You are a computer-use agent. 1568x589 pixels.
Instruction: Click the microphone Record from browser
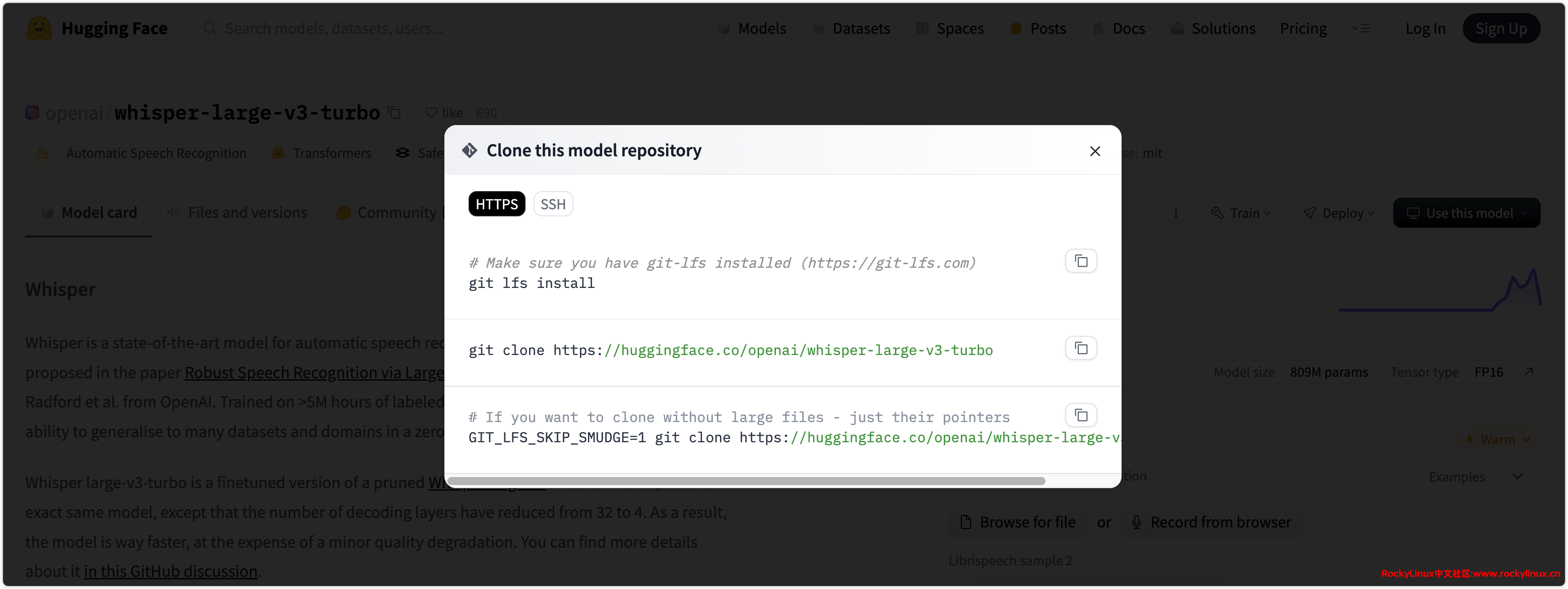click(1211, 522)
